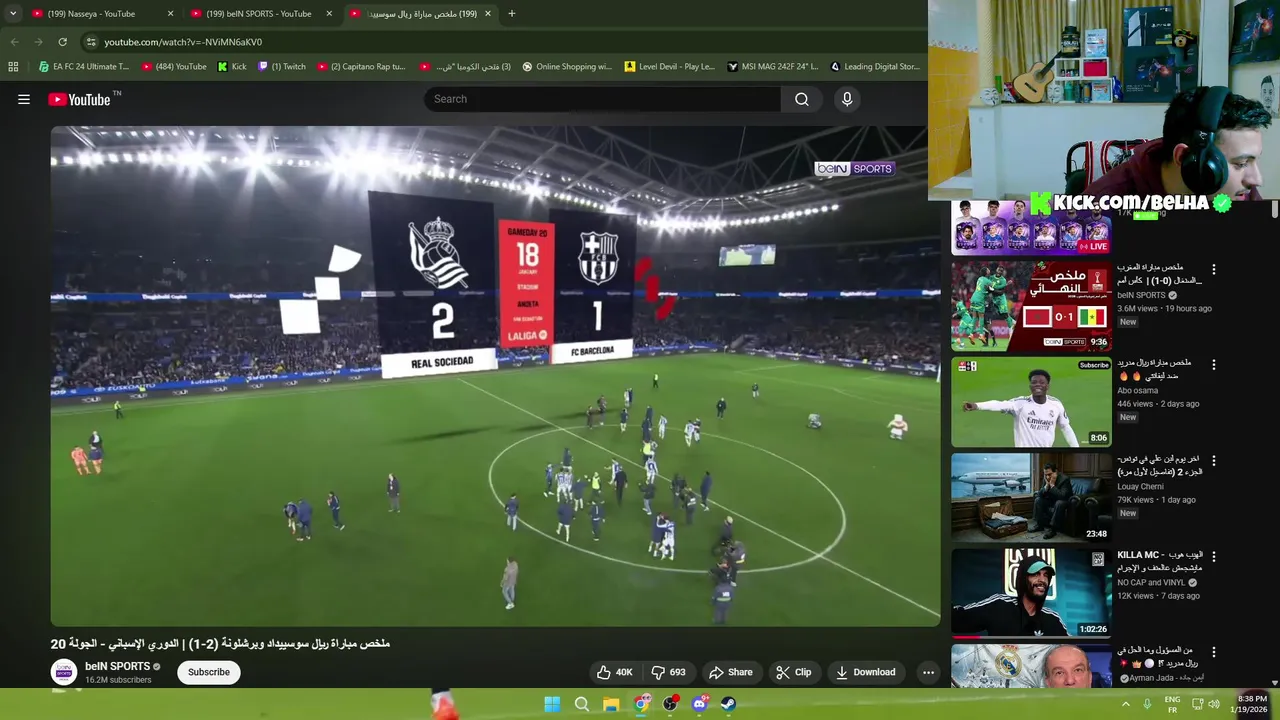This screenshot has height=720, width=1280.
Task: Dislike the video showing 693
Action: 668,672
